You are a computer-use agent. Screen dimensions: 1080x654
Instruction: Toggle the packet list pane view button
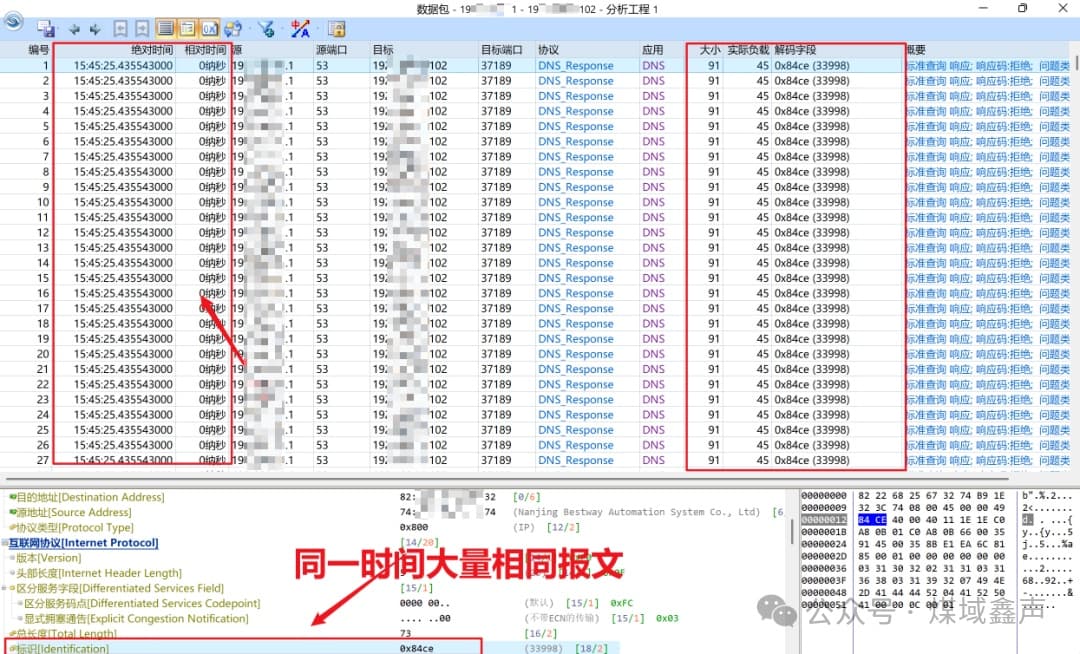166,29
